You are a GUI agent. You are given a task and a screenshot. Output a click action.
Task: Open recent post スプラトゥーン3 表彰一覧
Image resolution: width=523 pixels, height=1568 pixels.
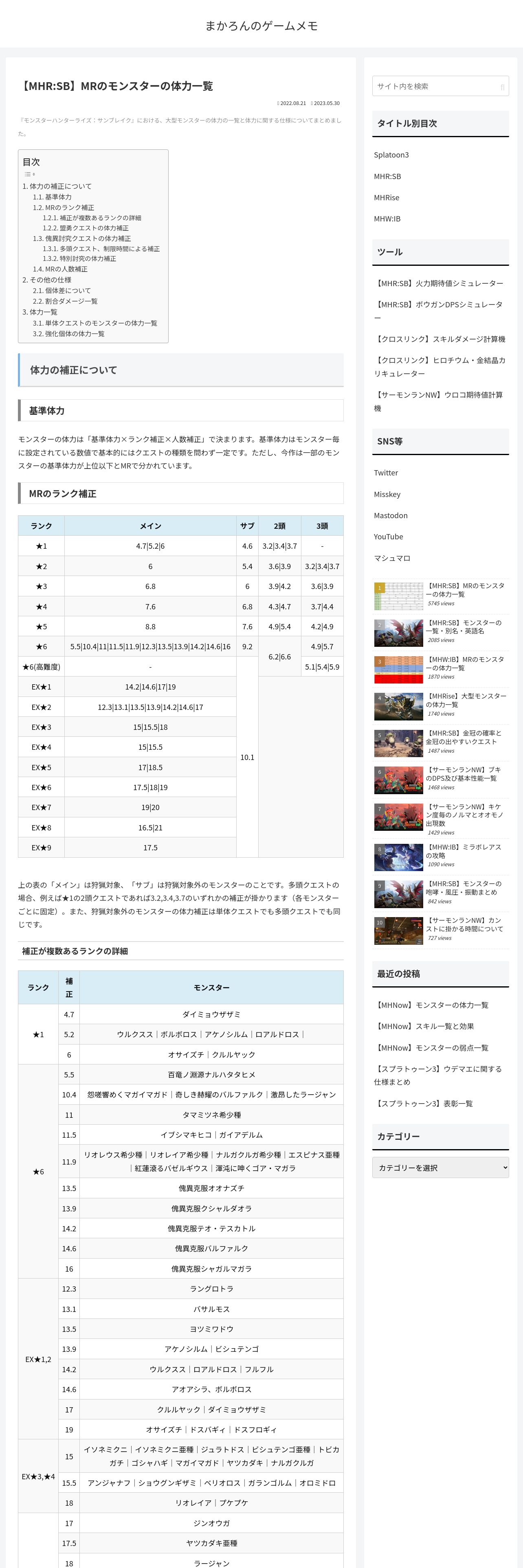[423, 1104]
